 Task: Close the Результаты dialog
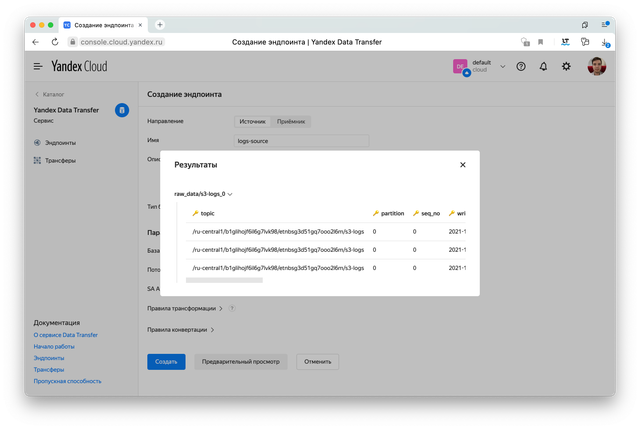[462, 164]
